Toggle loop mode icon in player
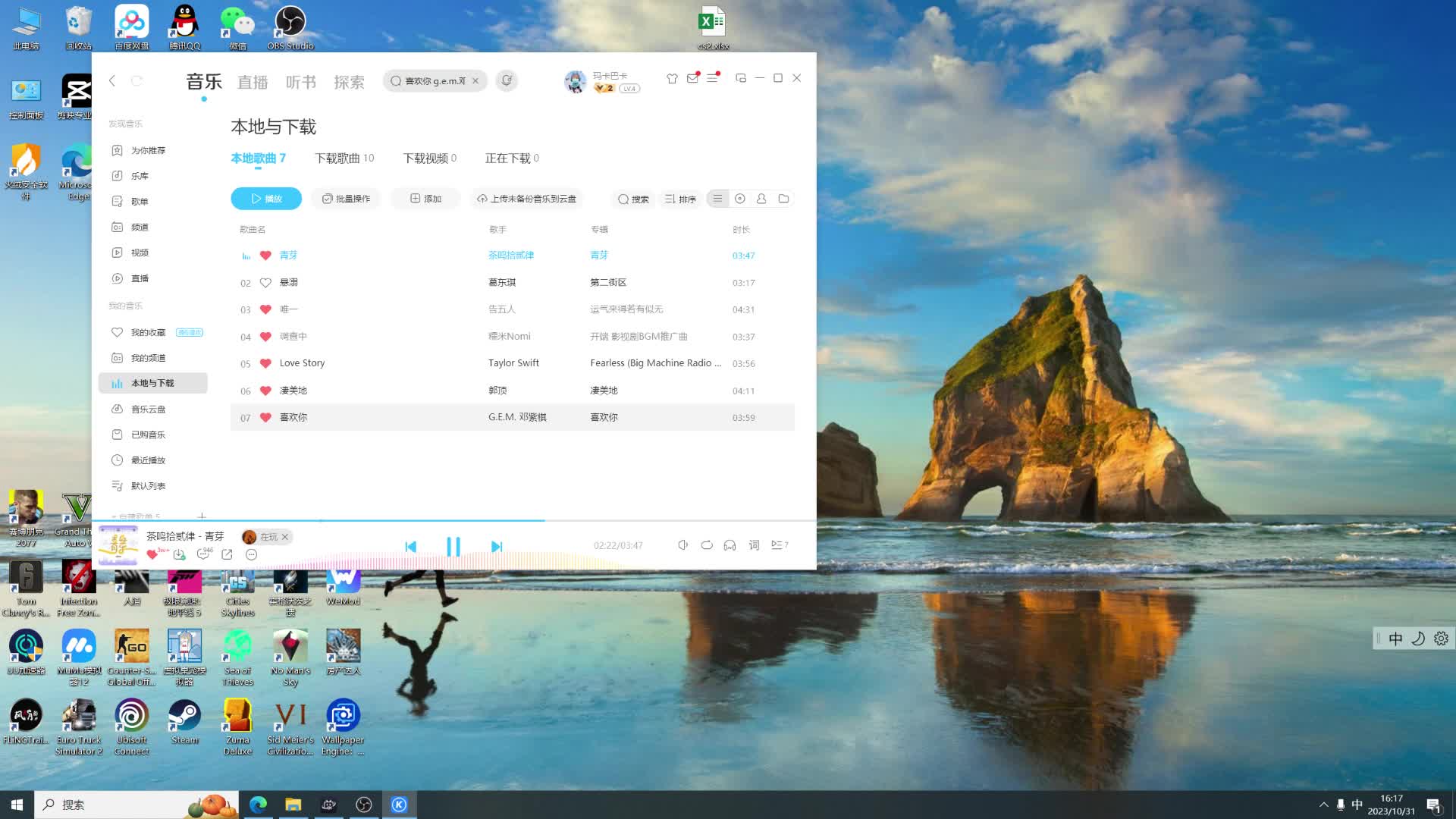 706,545
